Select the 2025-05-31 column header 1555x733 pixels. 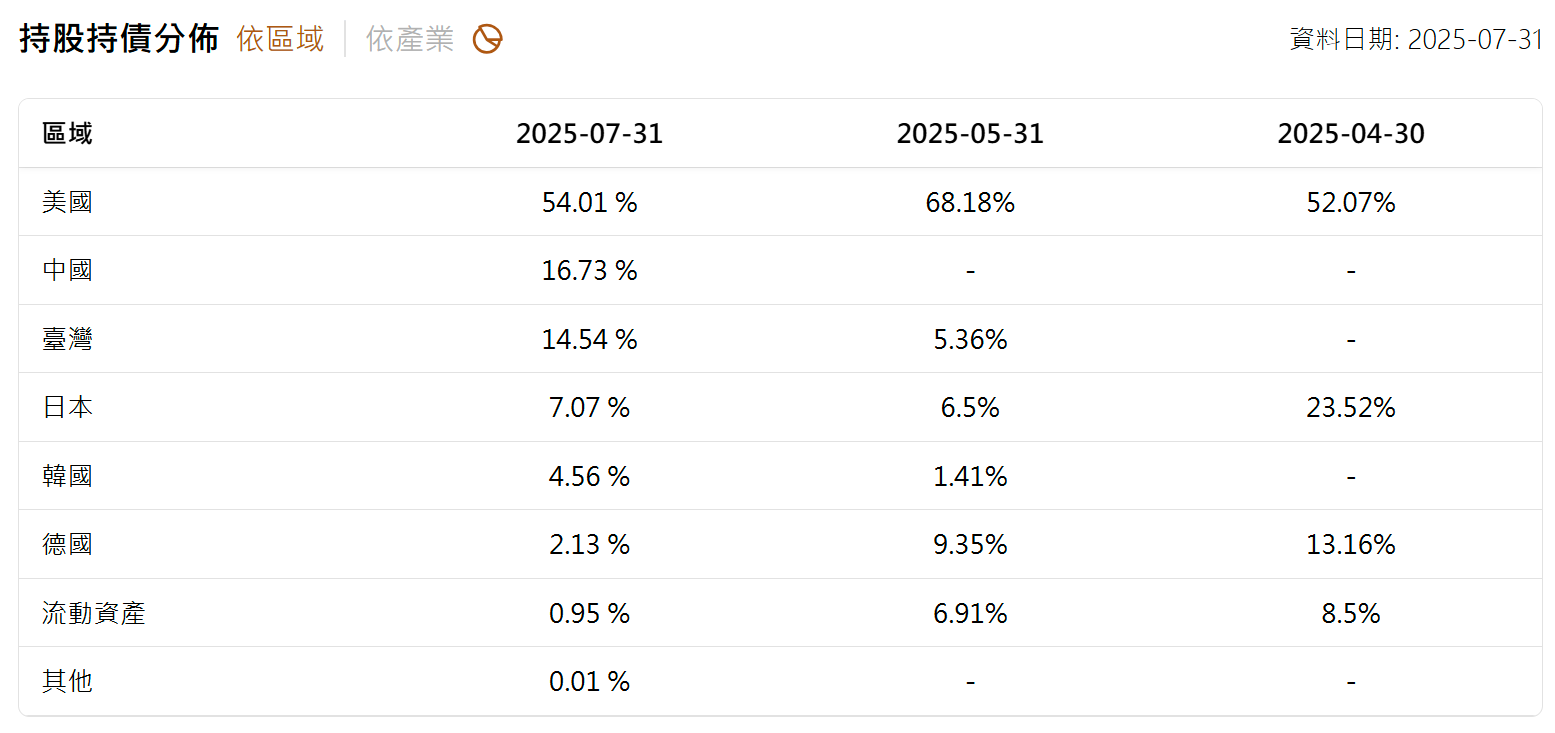pyautogui.click(x=970, y=134)
